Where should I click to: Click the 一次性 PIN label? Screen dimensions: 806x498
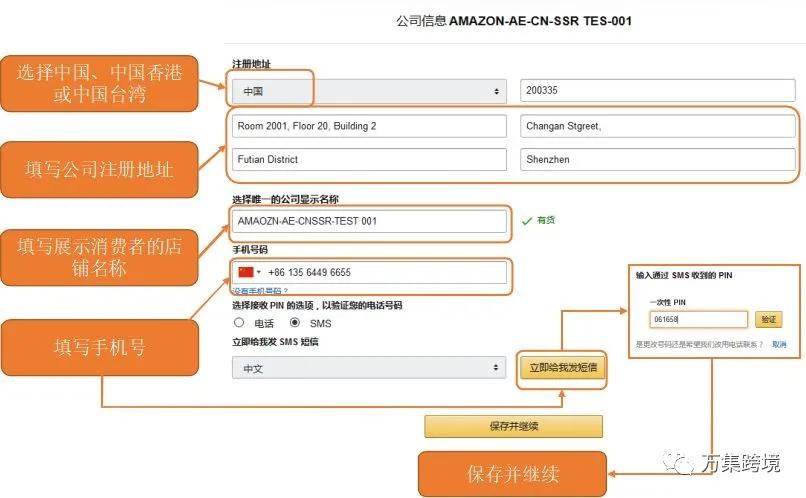(x=668, y=302)
